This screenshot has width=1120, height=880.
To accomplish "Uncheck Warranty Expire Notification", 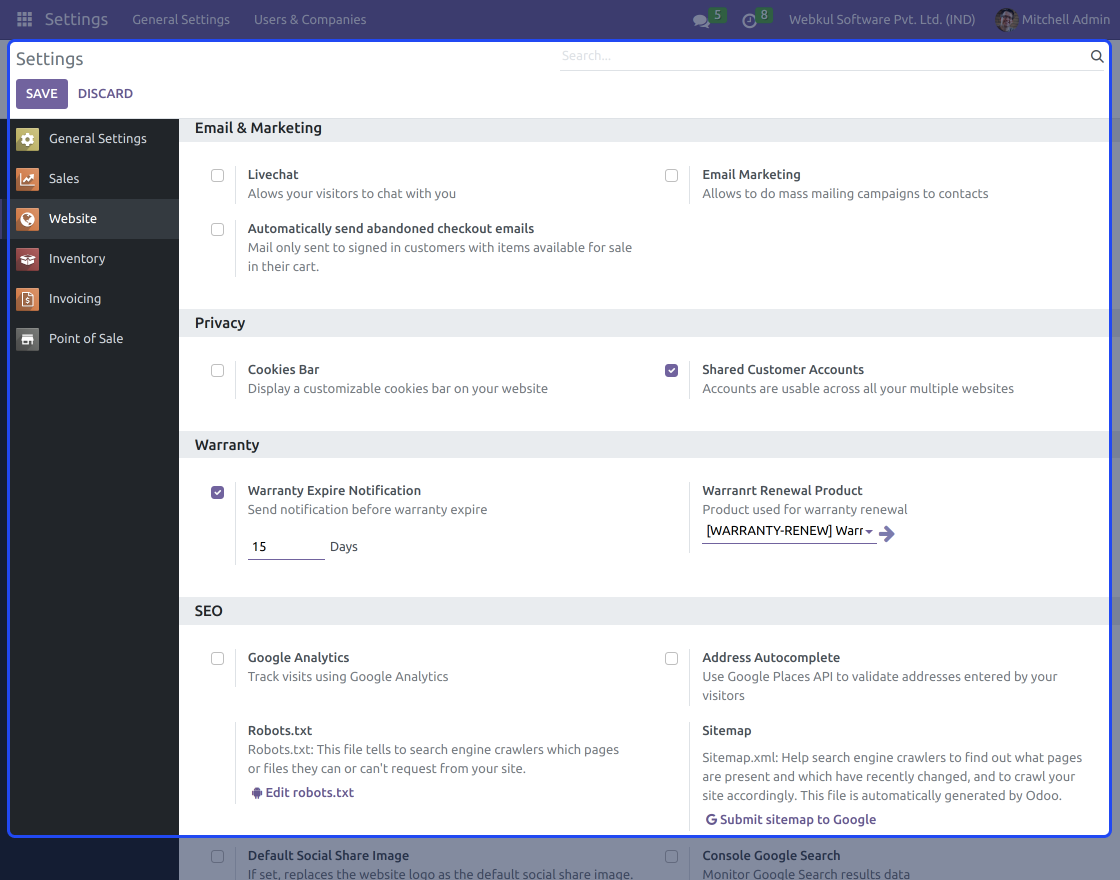I will click(x=218, y=492).
